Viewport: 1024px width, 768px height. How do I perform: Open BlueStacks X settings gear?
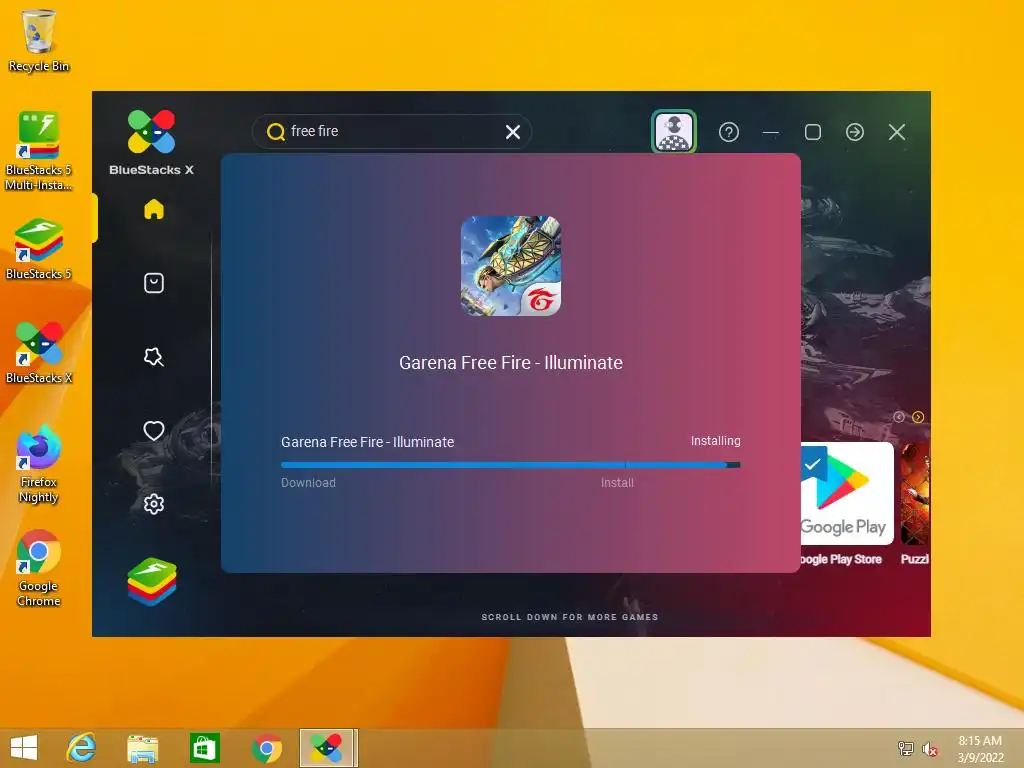(153, 504)
